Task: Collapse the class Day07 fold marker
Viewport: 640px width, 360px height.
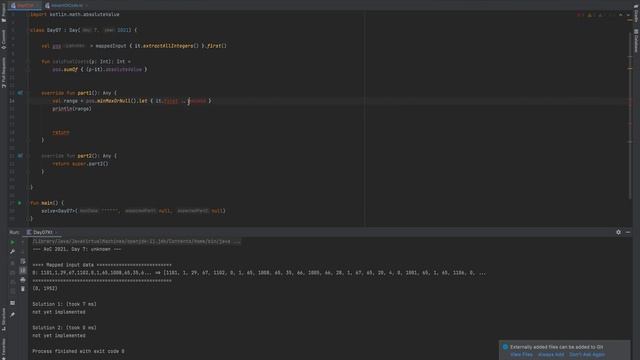Action: point(28,30)
